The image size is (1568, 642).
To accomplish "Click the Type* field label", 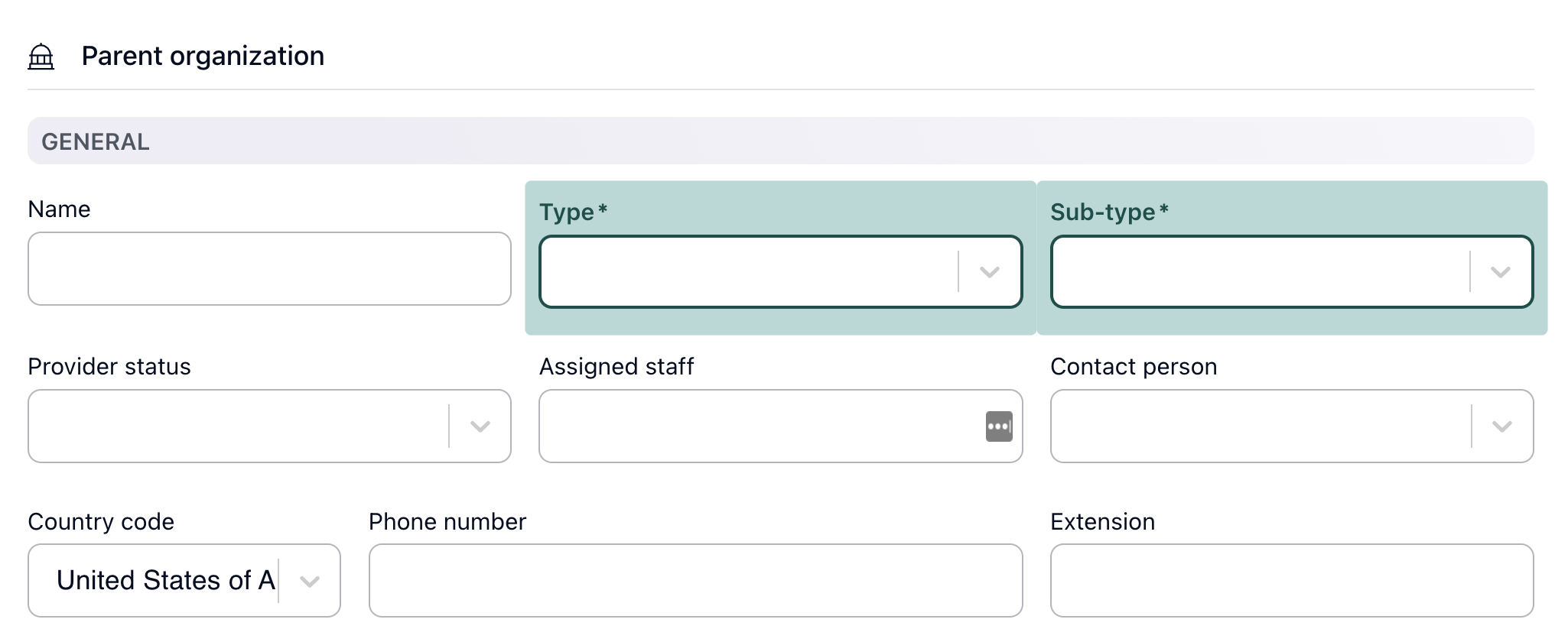I will click(x=573, y=212).
